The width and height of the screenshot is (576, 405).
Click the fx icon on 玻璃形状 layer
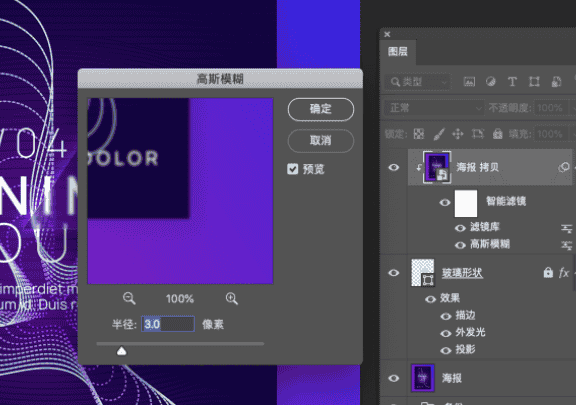pos(564,273)
